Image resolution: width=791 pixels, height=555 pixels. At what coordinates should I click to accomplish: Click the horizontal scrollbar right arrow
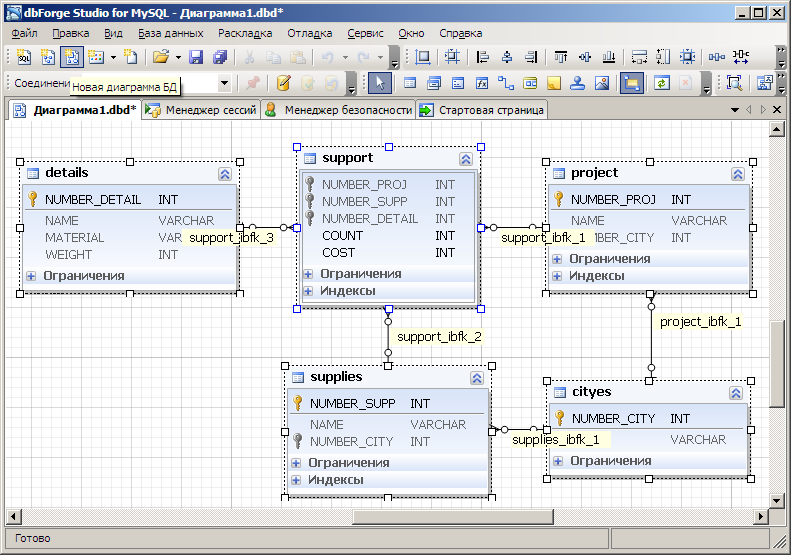pos(760,516)
